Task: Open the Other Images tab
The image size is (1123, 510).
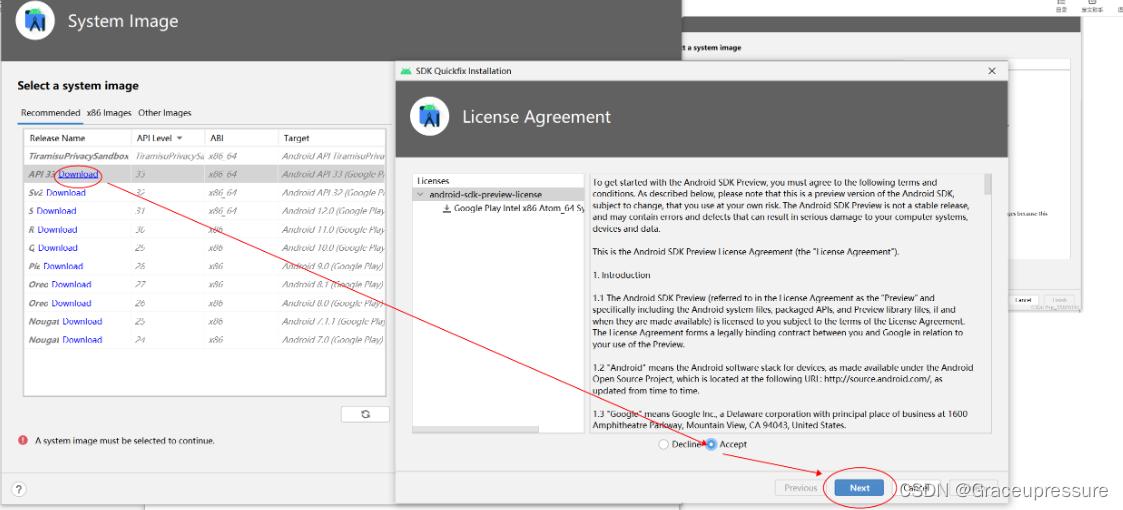Action: [165, 113]
